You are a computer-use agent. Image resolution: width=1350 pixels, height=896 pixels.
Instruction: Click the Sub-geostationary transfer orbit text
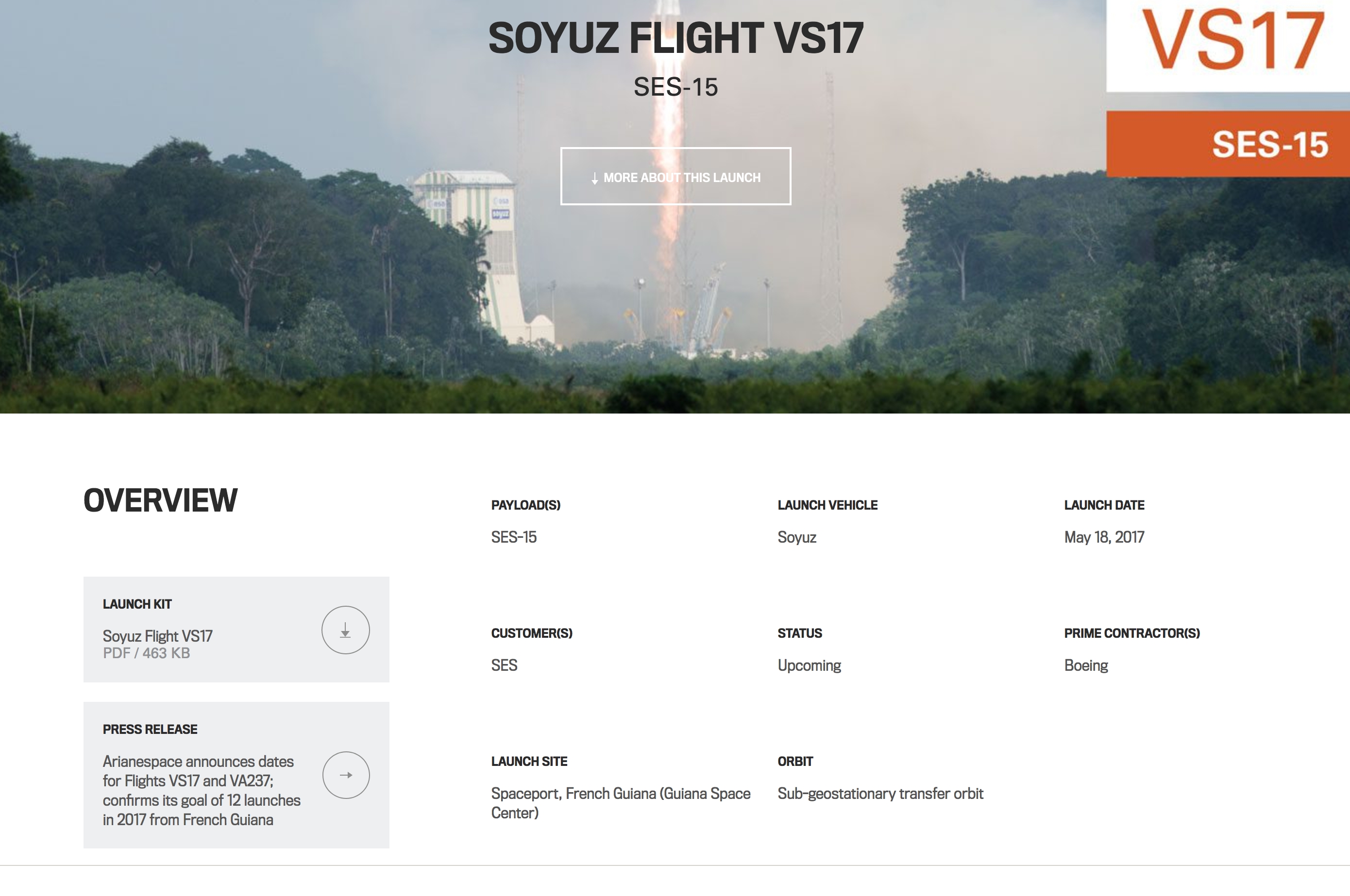(880, 793)
